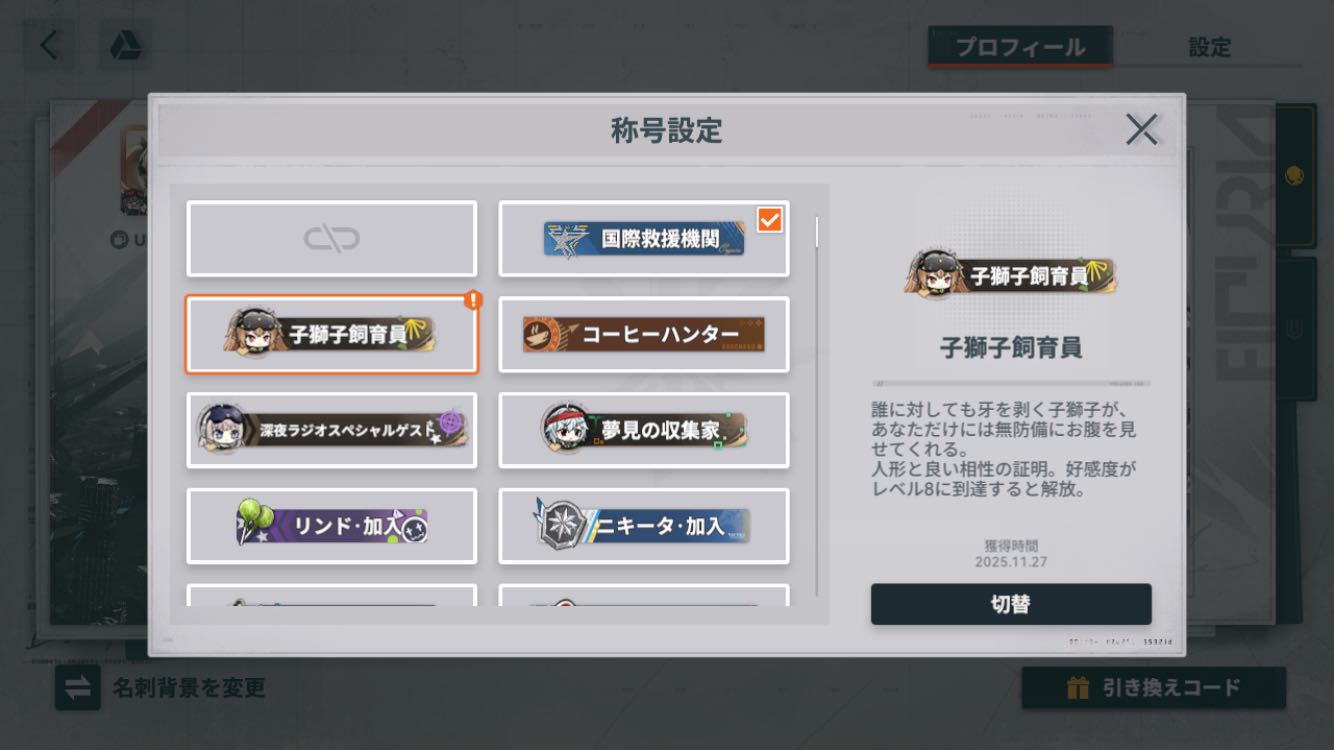1334x750 pixels.
Task: Close the 称号設定 dialog
Action: [x=1141, y=129]
